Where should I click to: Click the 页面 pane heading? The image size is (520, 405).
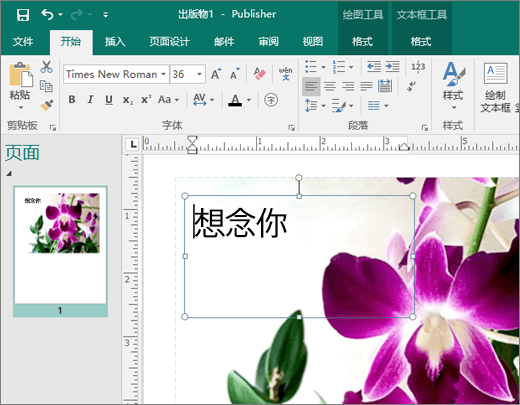tap(22, 153)
